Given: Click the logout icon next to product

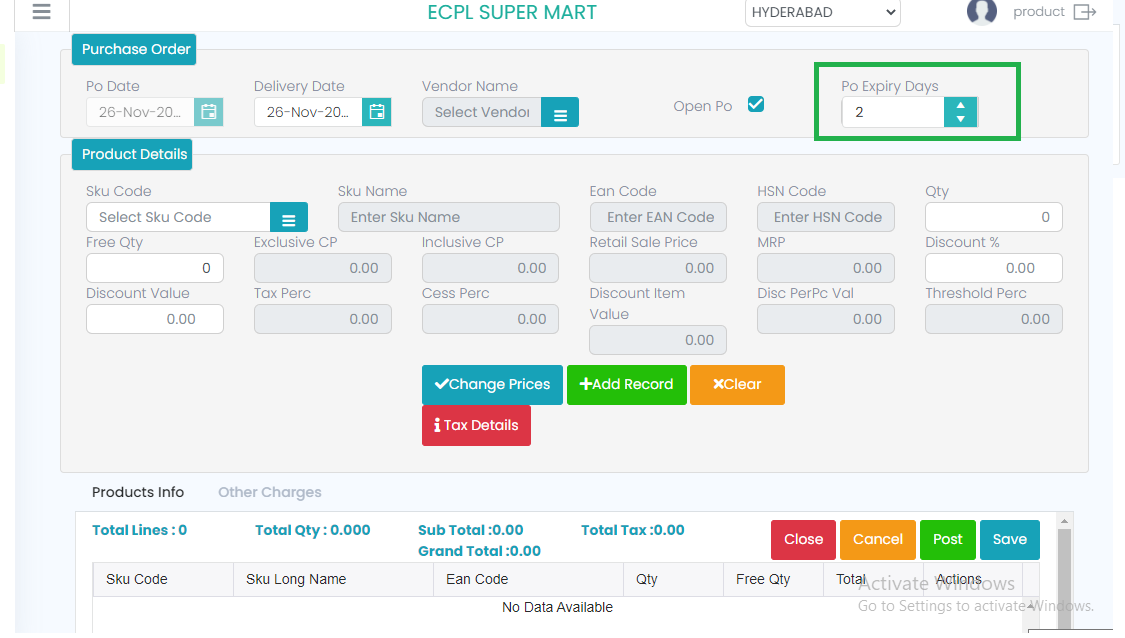Looking at the screenshot, I should click(1085, 11).
